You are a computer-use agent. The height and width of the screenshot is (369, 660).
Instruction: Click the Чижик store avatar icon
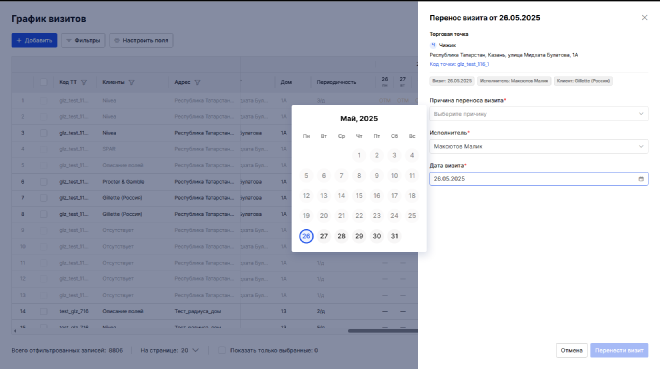click(x=433, y=45)
